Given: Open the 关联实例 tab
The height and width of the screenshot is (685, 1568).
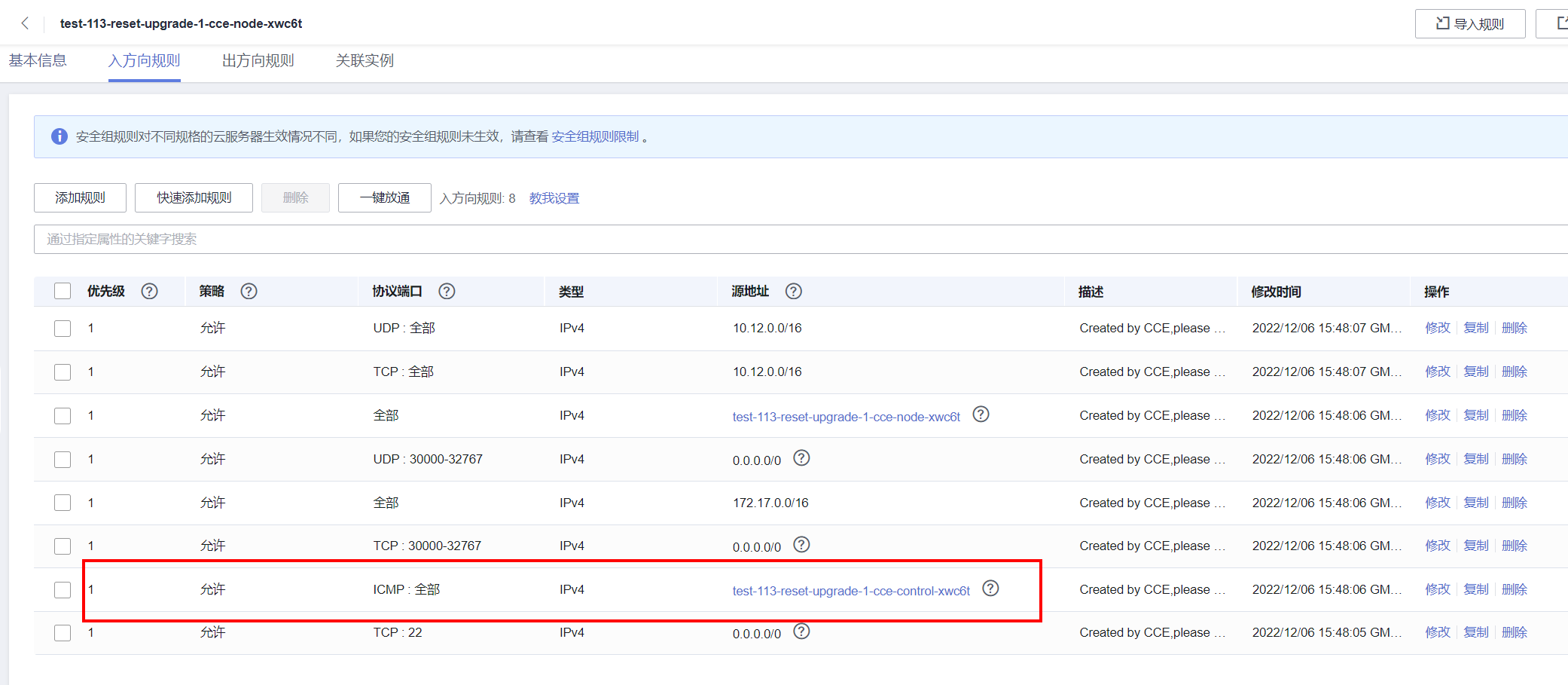Looking at the screenshot, I should click(x=365, y=61).
